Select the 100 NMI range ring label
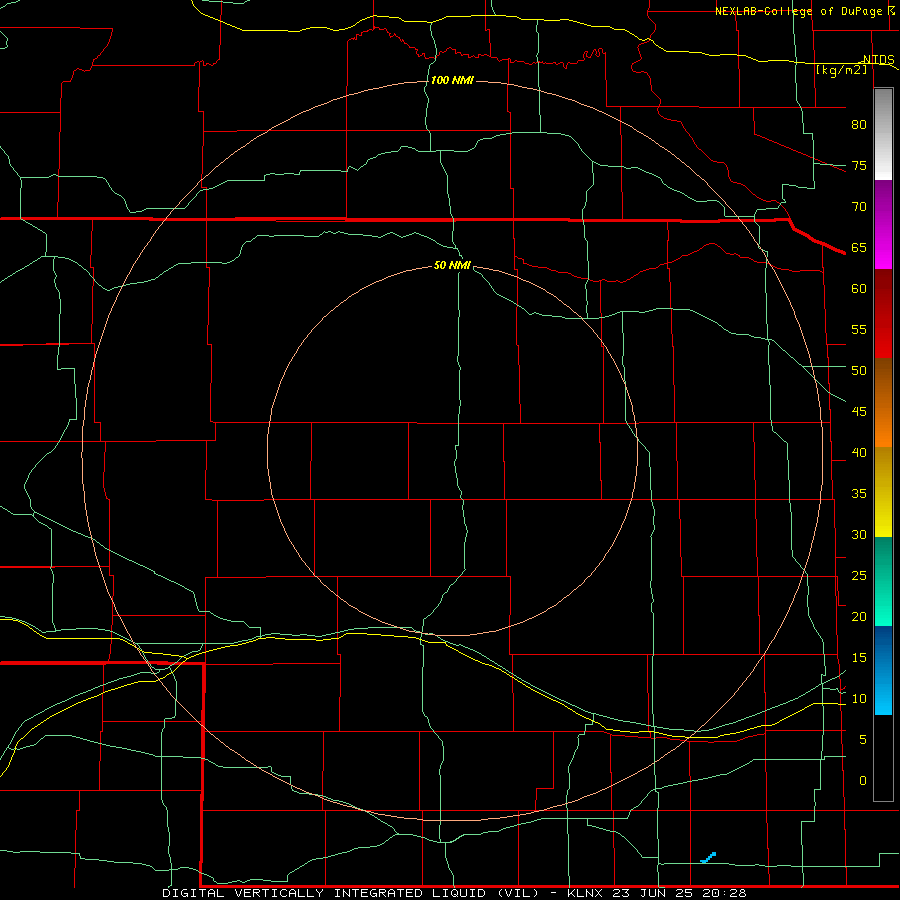The image size is (900, 900). (452, 80)
